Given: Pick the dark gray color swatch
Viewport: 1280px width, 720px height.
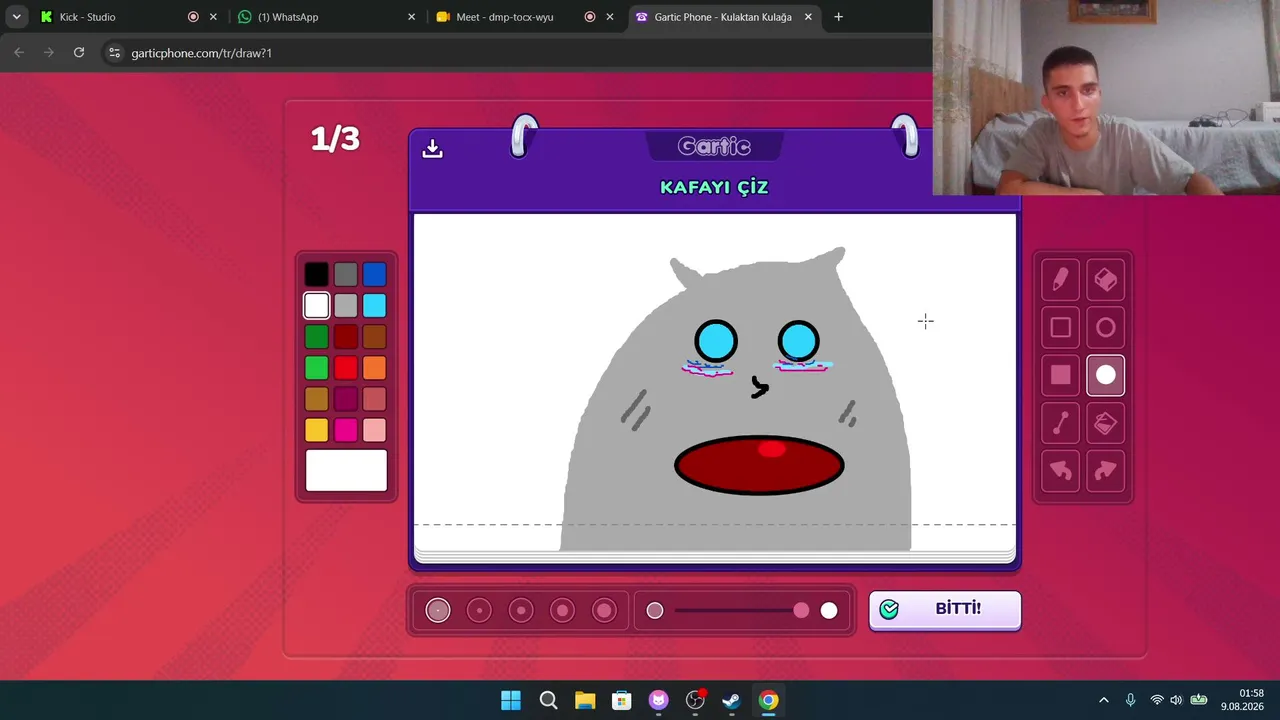Looking at the screenshot, I should [x=346, y=274].
